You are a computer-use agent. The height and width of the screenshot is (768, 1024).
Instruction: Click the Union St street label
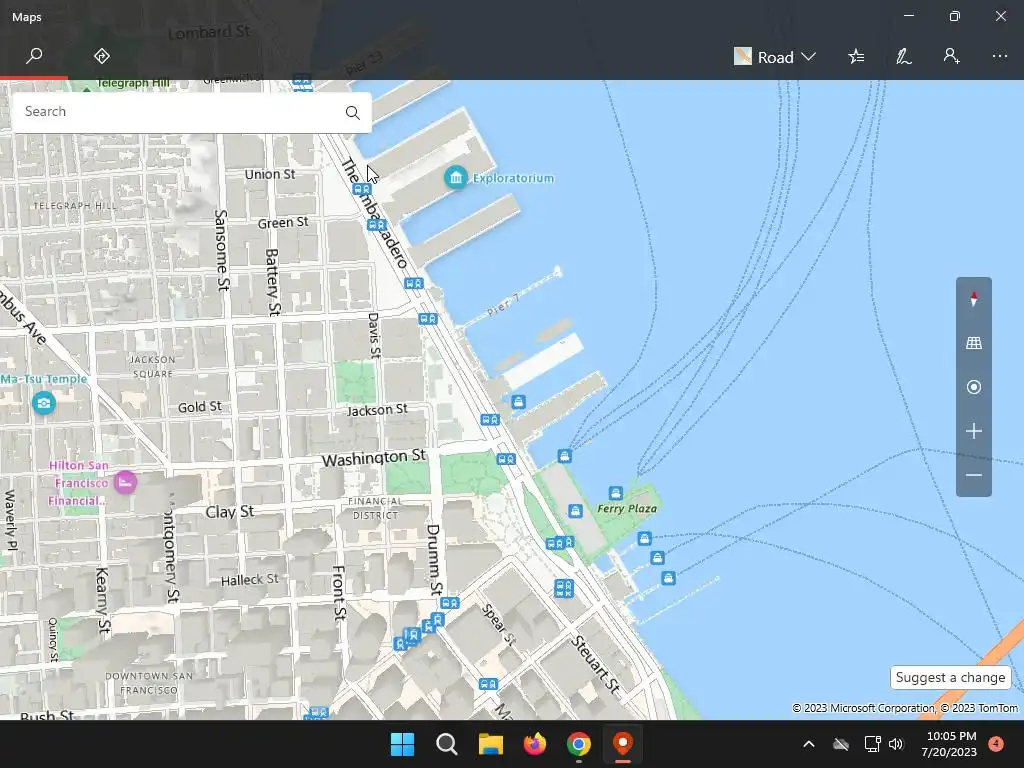coord(270,174)
